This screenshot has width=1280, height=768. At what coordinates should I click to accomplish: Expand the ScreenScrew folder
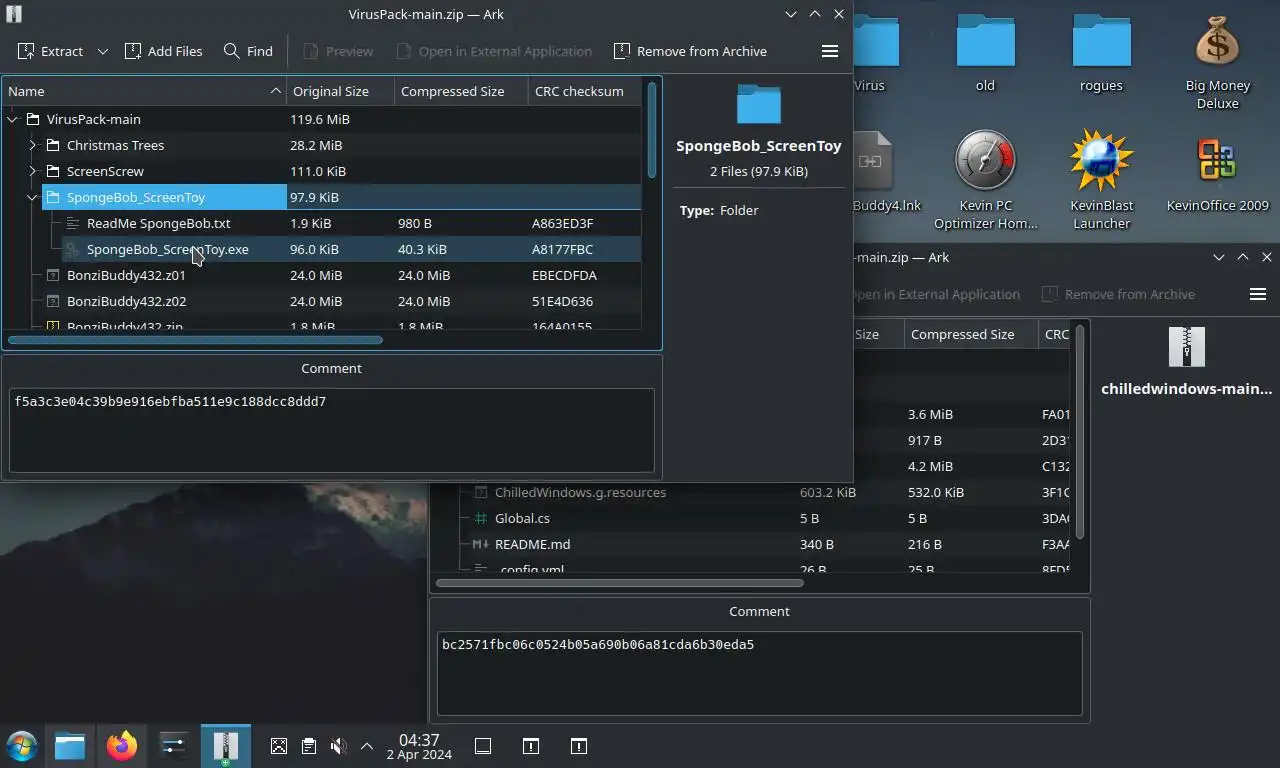[x=32, y=171]
